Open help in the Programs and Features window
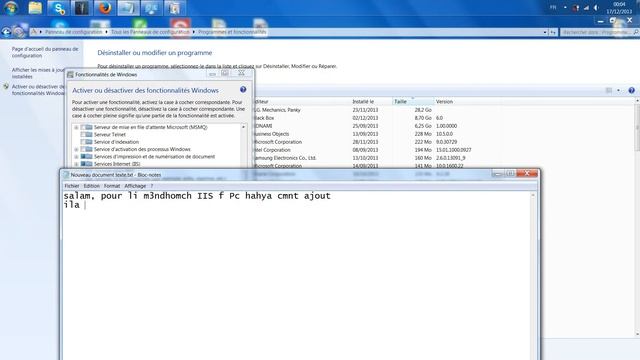The height and width of the screenshot is (360, 640). point(631,90)
